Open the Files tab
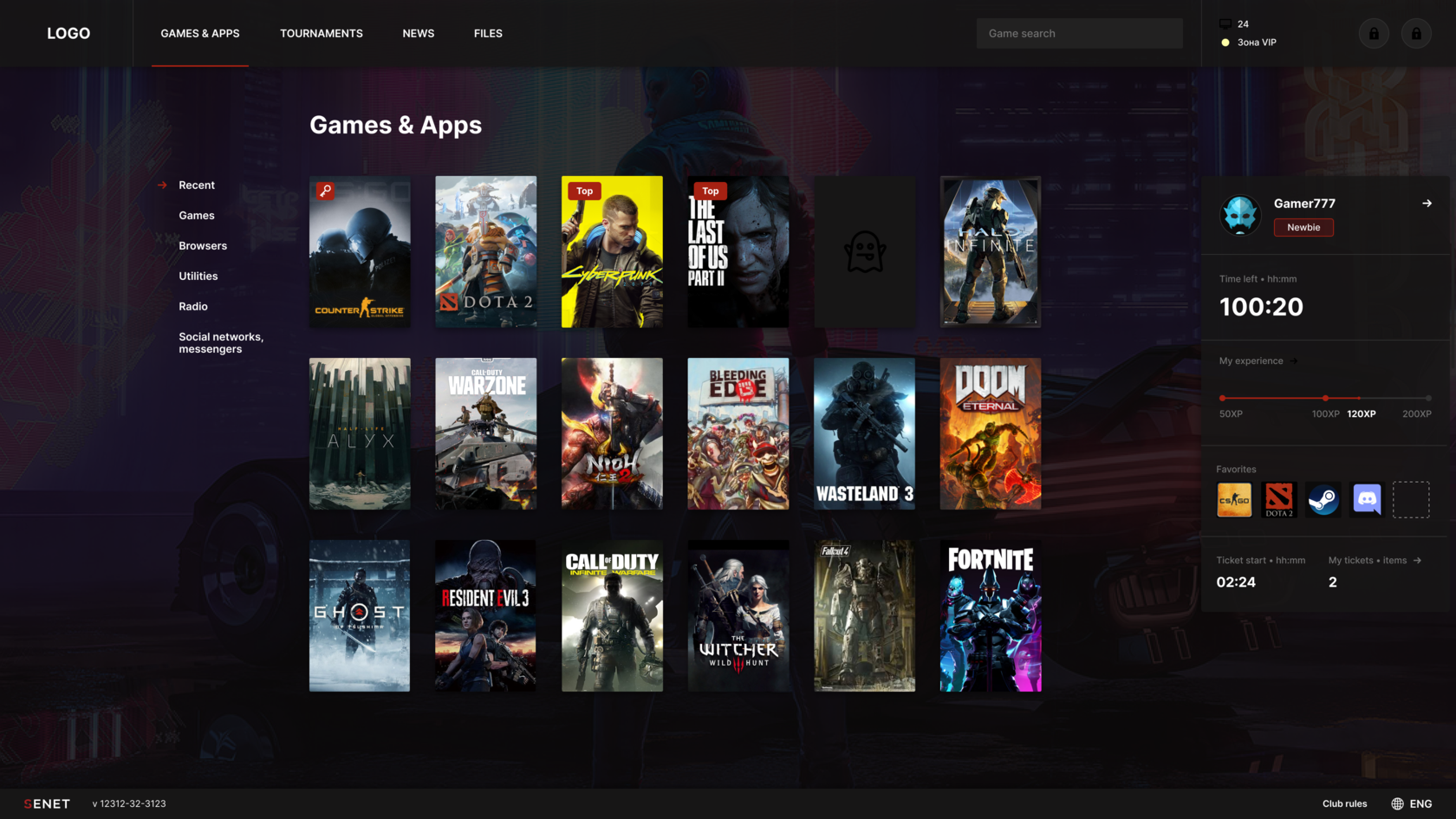This screenshot has width=1456, height=819. [x=488, y=34]
